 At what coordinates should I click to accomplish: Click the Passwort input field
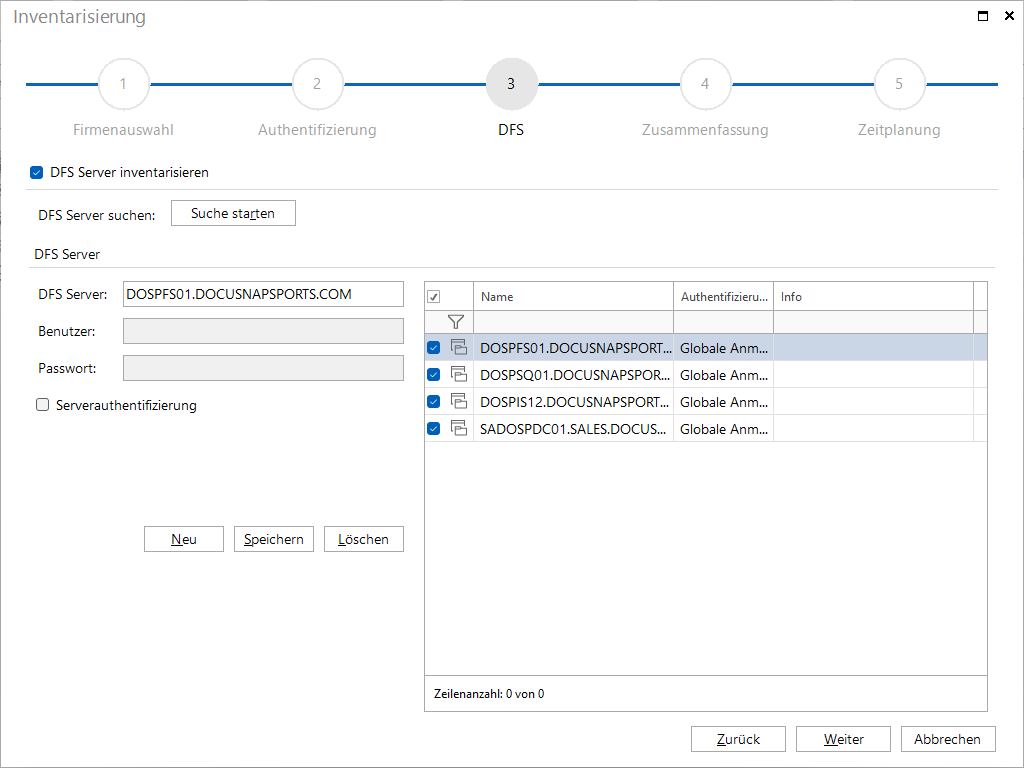tap(263, 368)
